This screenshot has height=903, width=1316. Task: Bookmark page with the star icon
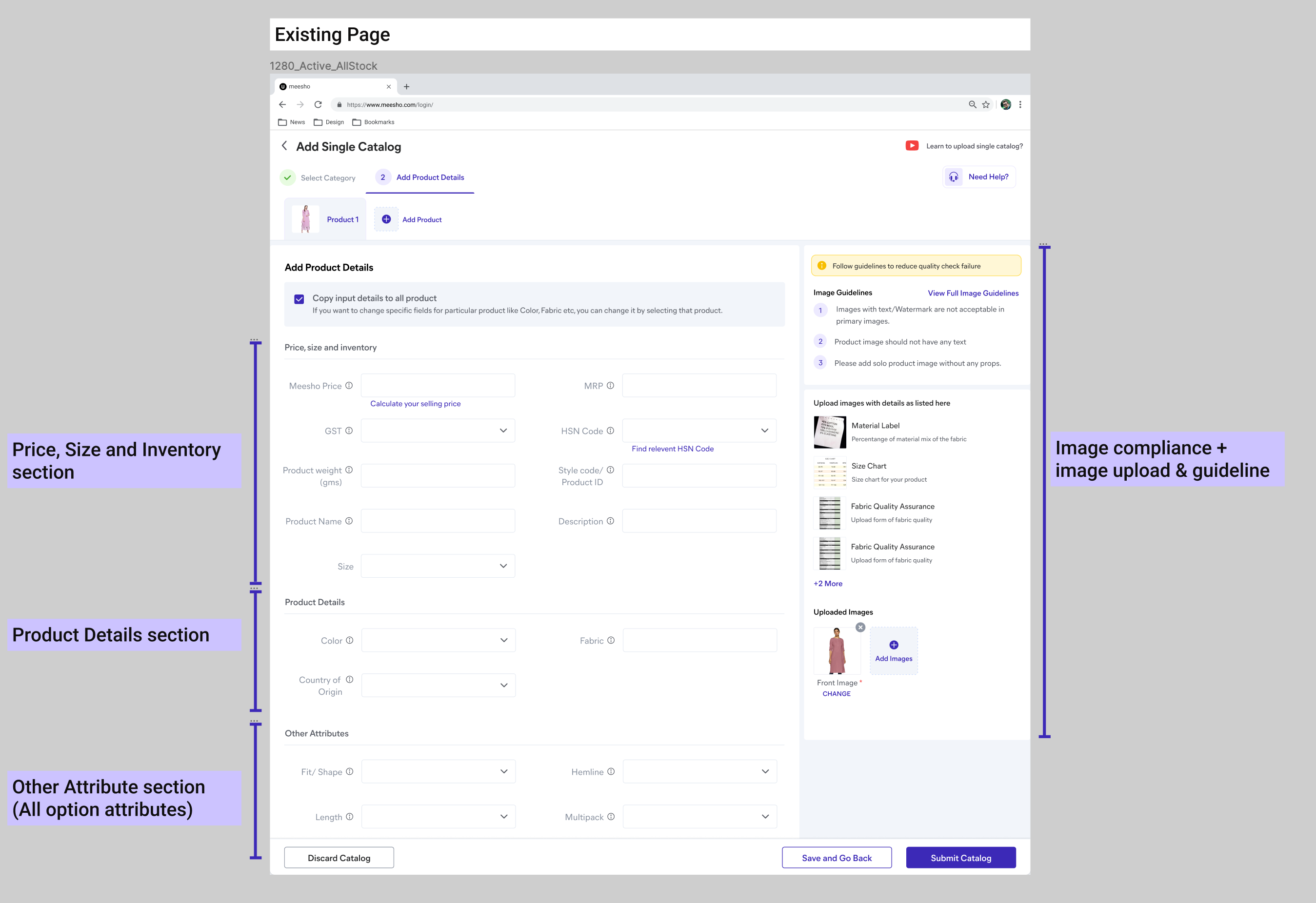tap(986, 105)
